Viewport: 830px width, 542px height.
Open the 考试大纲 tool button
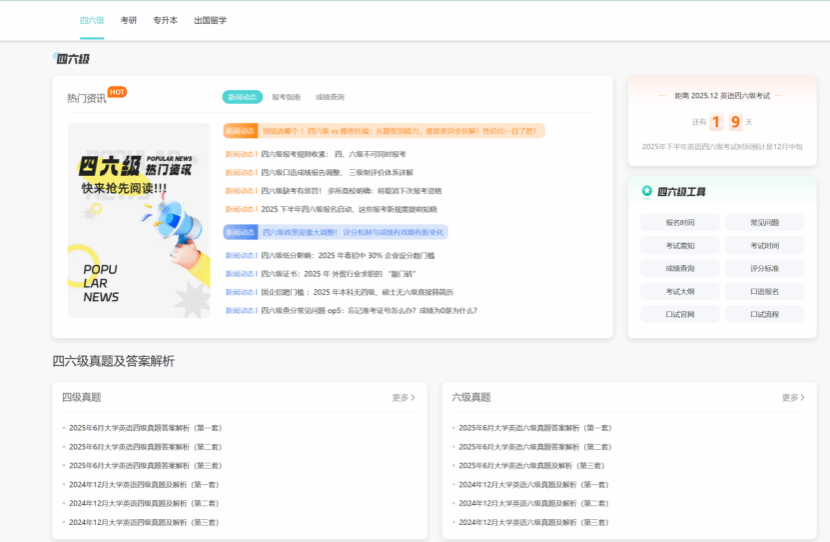point(680,292)
